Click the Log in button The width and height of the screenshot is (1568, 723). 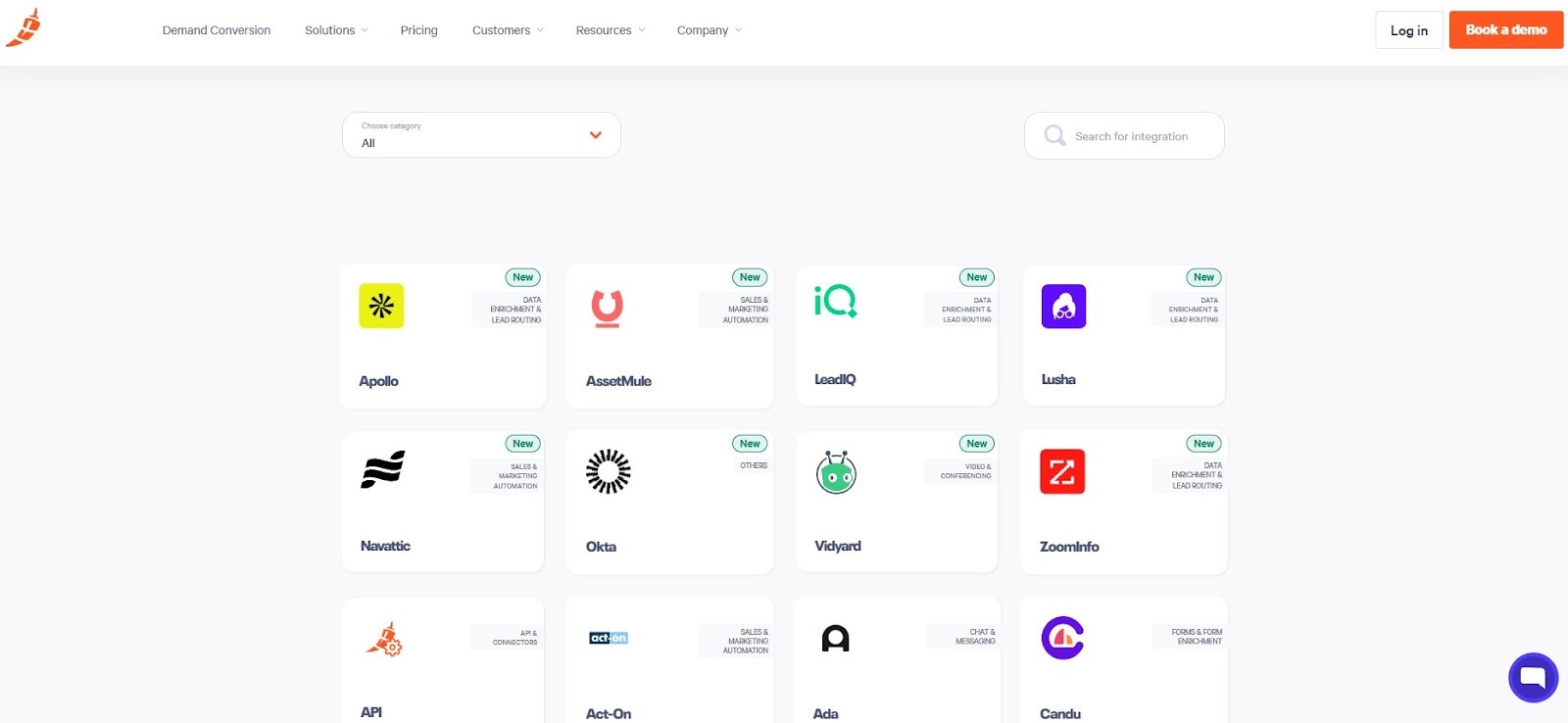1409,30
